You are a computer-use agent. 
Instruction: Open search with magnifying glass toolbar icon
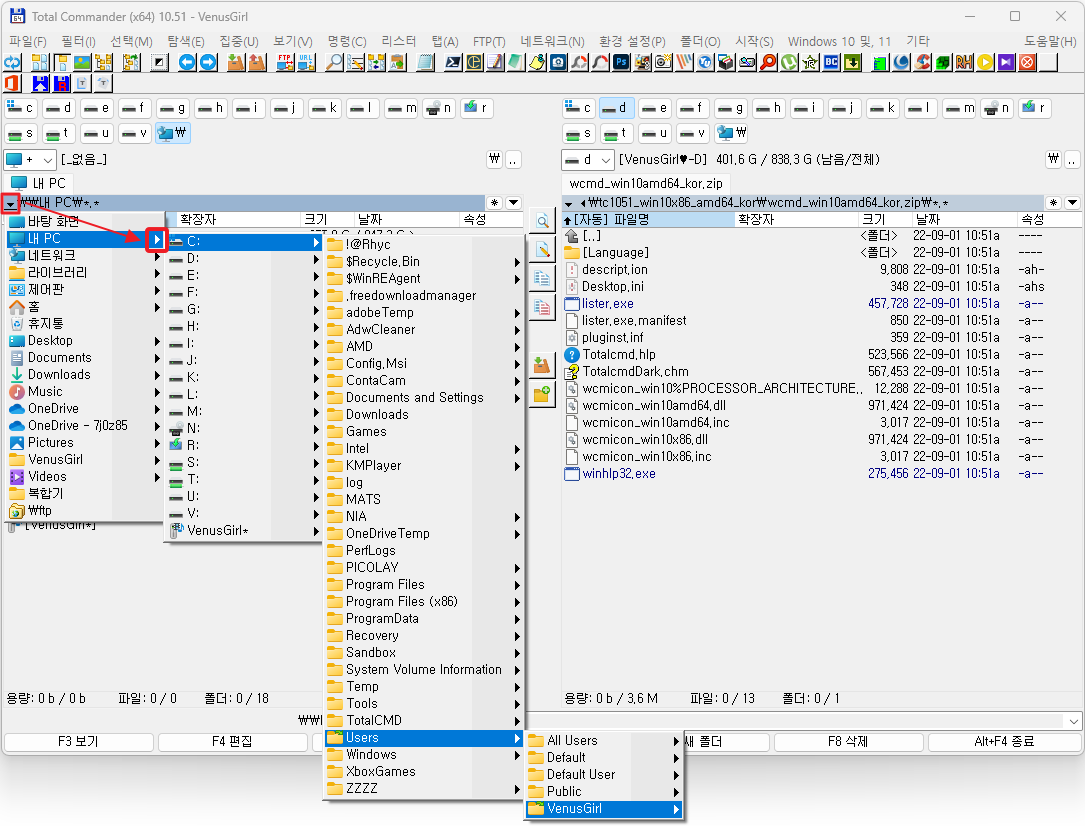(x=334, y=62)
